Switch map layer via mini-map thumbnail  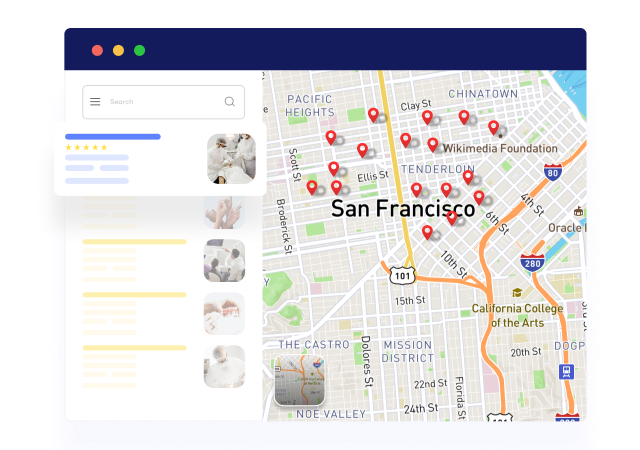tap(300, 380)
